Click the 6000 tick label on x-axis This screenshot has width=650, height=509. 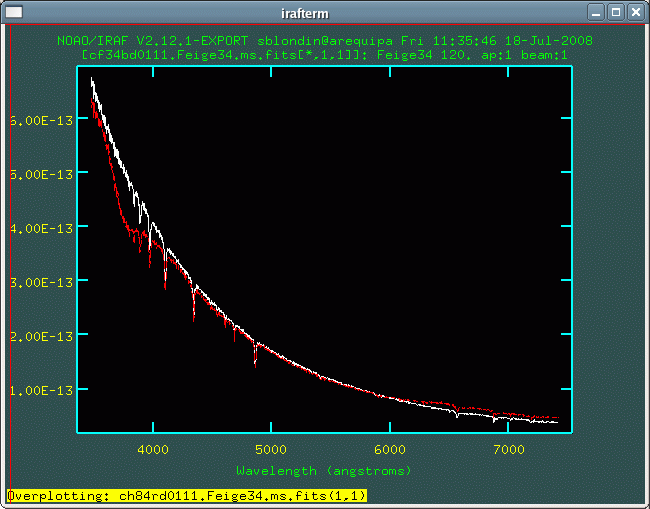(x=390, y=449)
